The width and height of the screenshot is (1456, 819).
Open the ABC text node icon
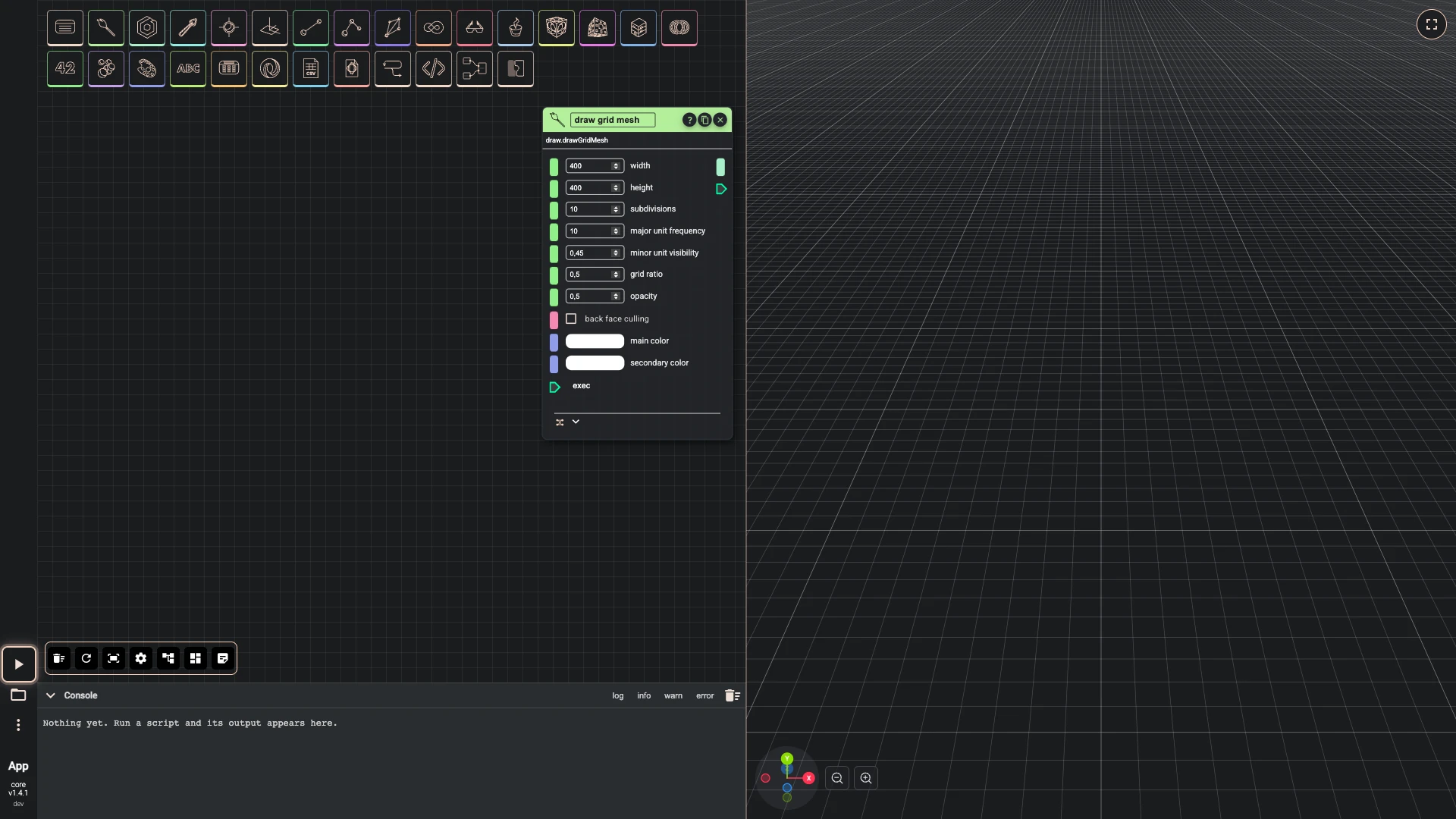coord(188,69)
